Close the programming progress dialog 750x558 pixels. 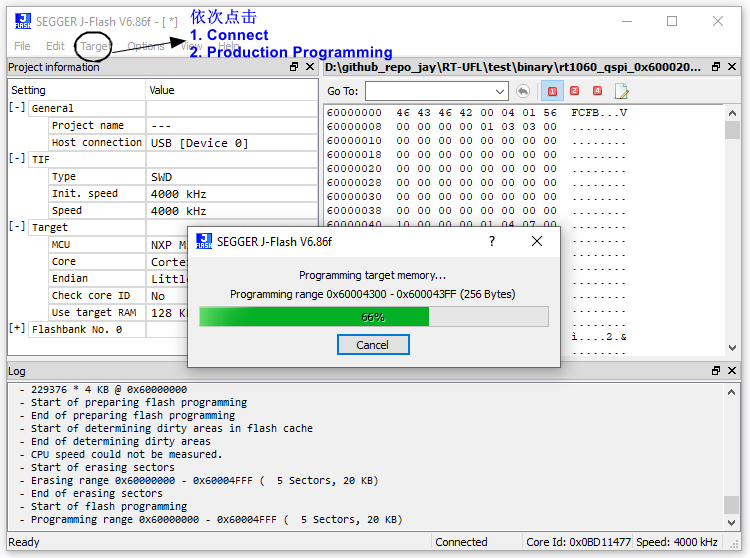tap(537, 241)
